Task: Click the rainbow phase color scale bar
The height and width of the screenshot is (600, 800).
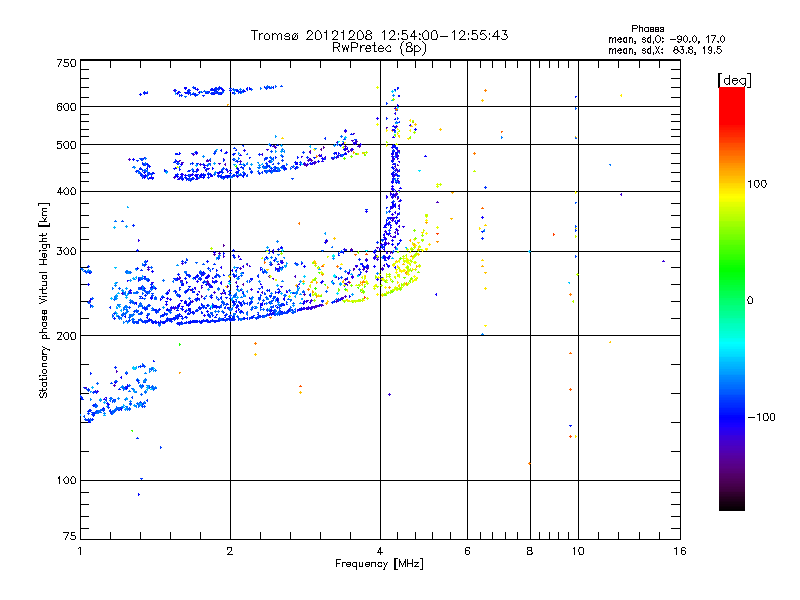Action: click(732, 298)
